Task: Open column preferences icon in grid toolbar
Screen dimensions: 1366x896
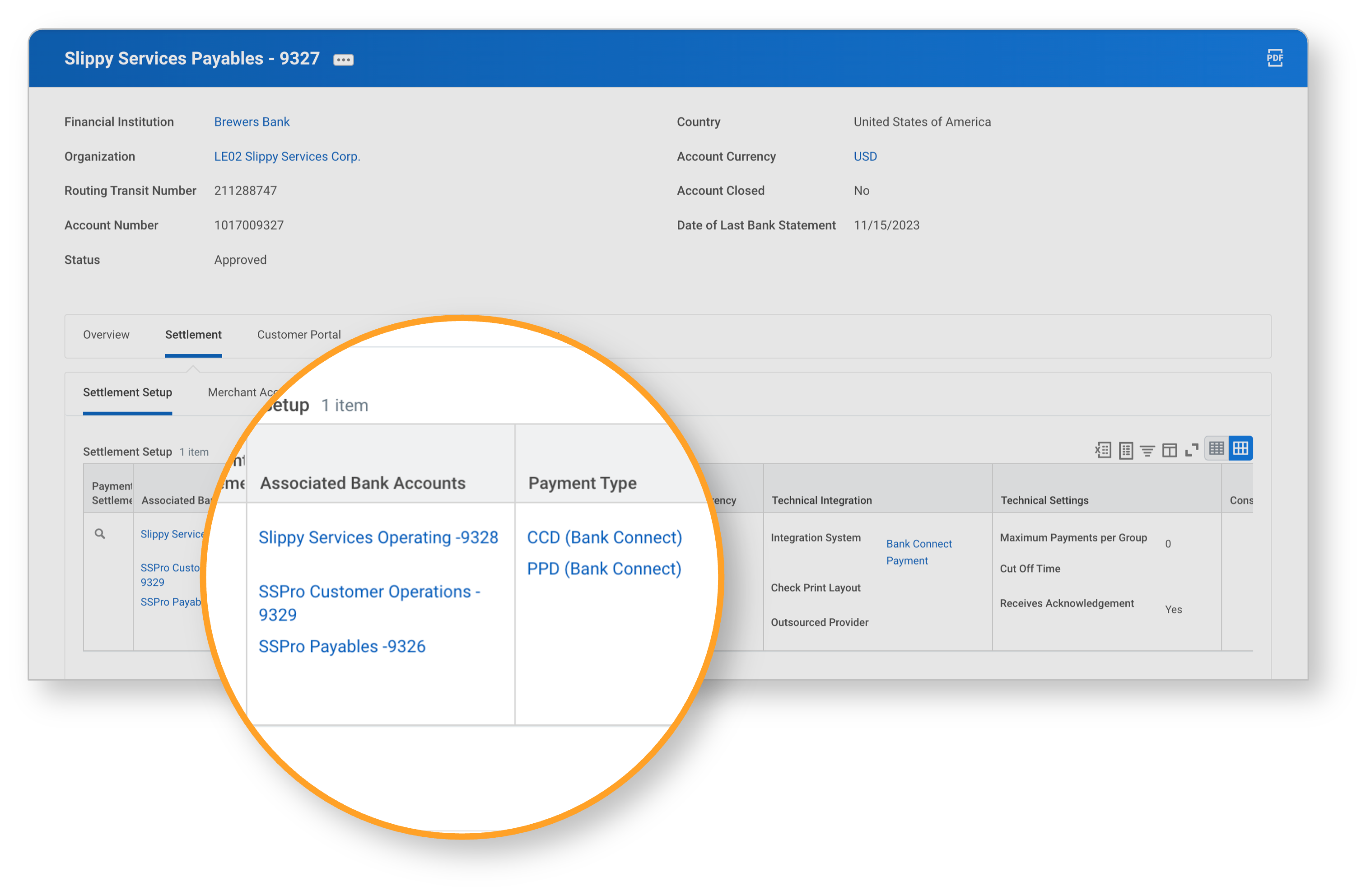Action: pos(1169,451)
